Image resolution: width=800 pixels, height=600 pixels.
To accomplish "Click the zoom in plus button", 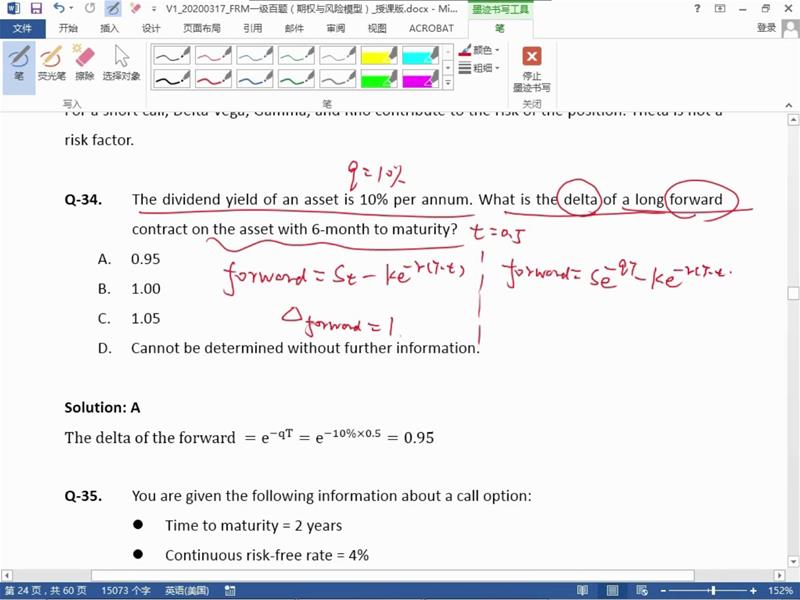I will pyautogui.click(x=753, y=591).
